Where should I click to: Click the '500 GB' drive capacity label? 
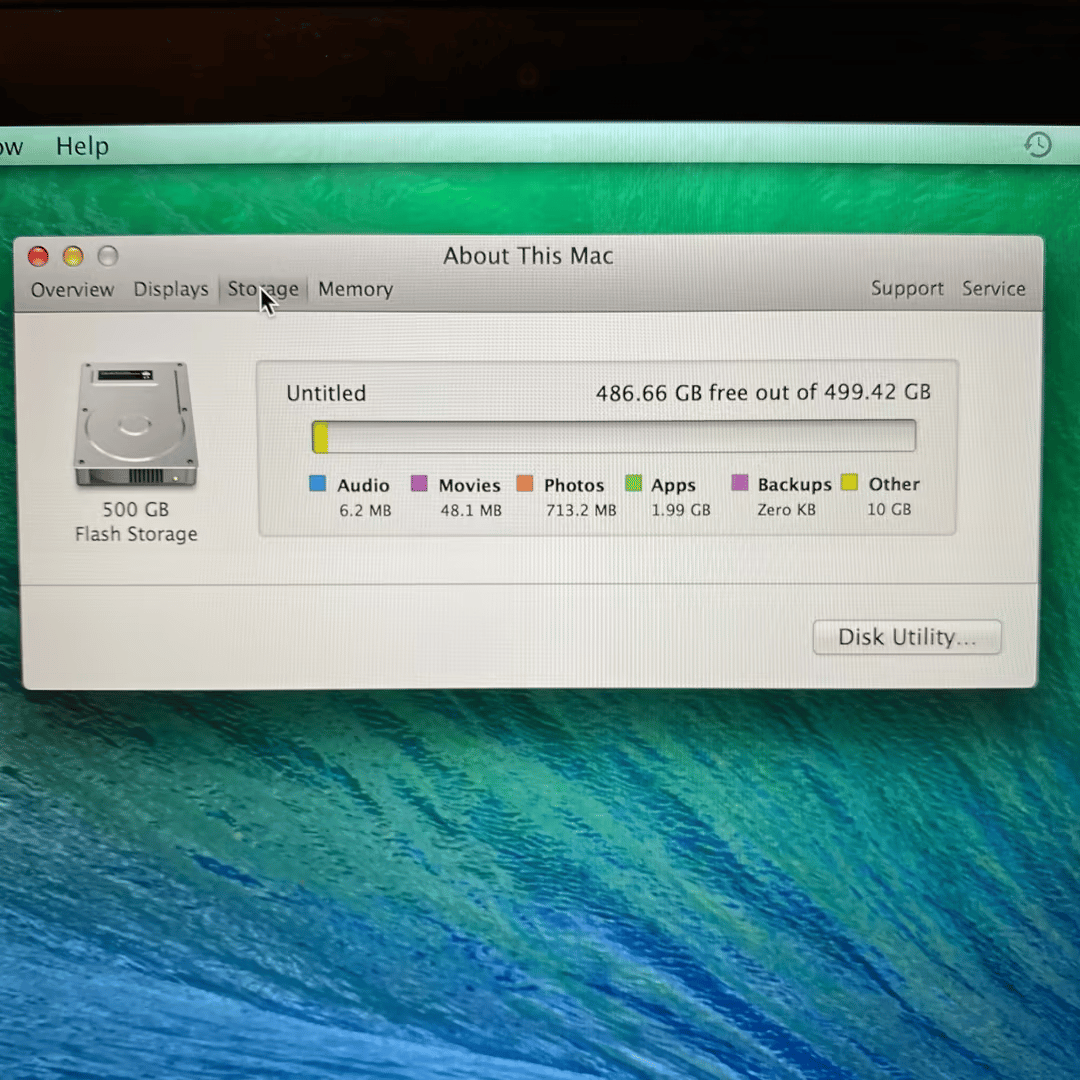pyautogui.click(x=136, y=509)
